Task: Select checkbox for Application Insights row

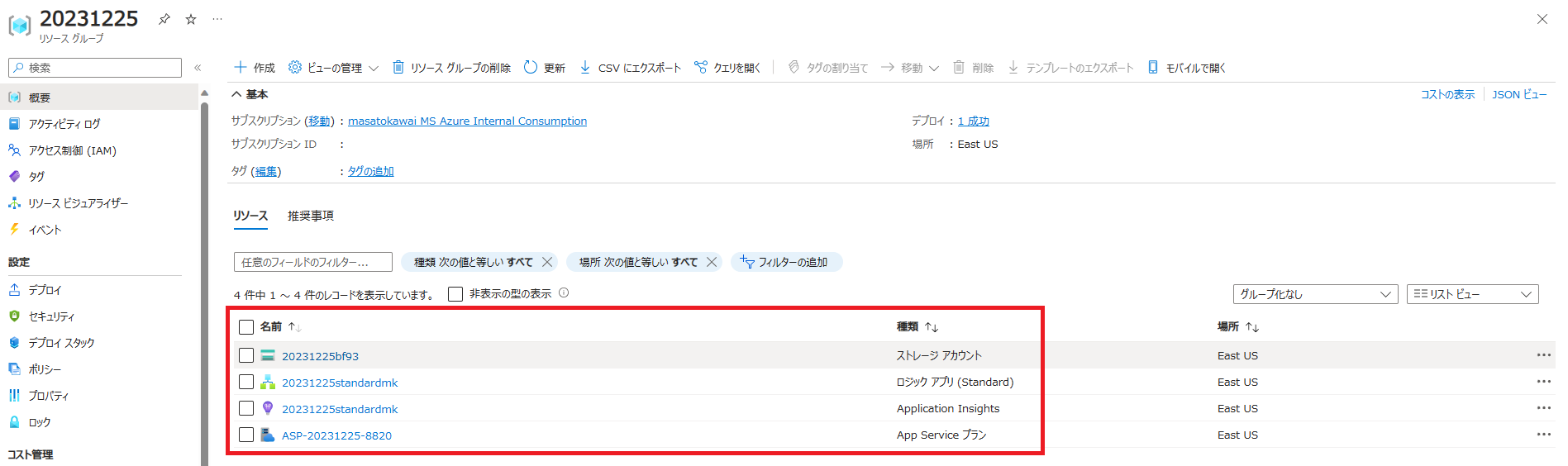Action: [246, 408]
